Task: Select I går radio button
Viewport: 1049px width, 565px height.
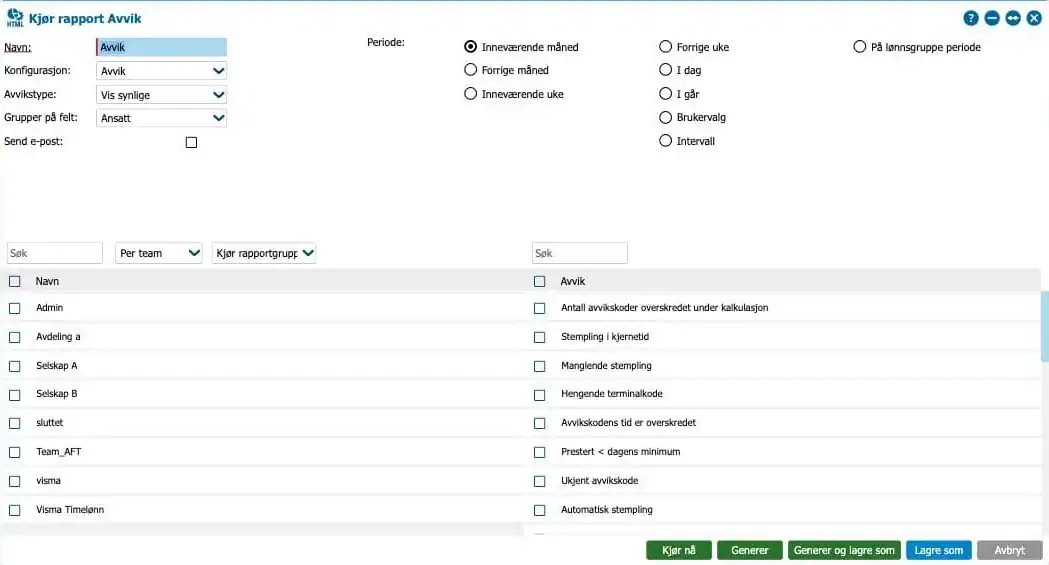Action: [x=665, y=94]
